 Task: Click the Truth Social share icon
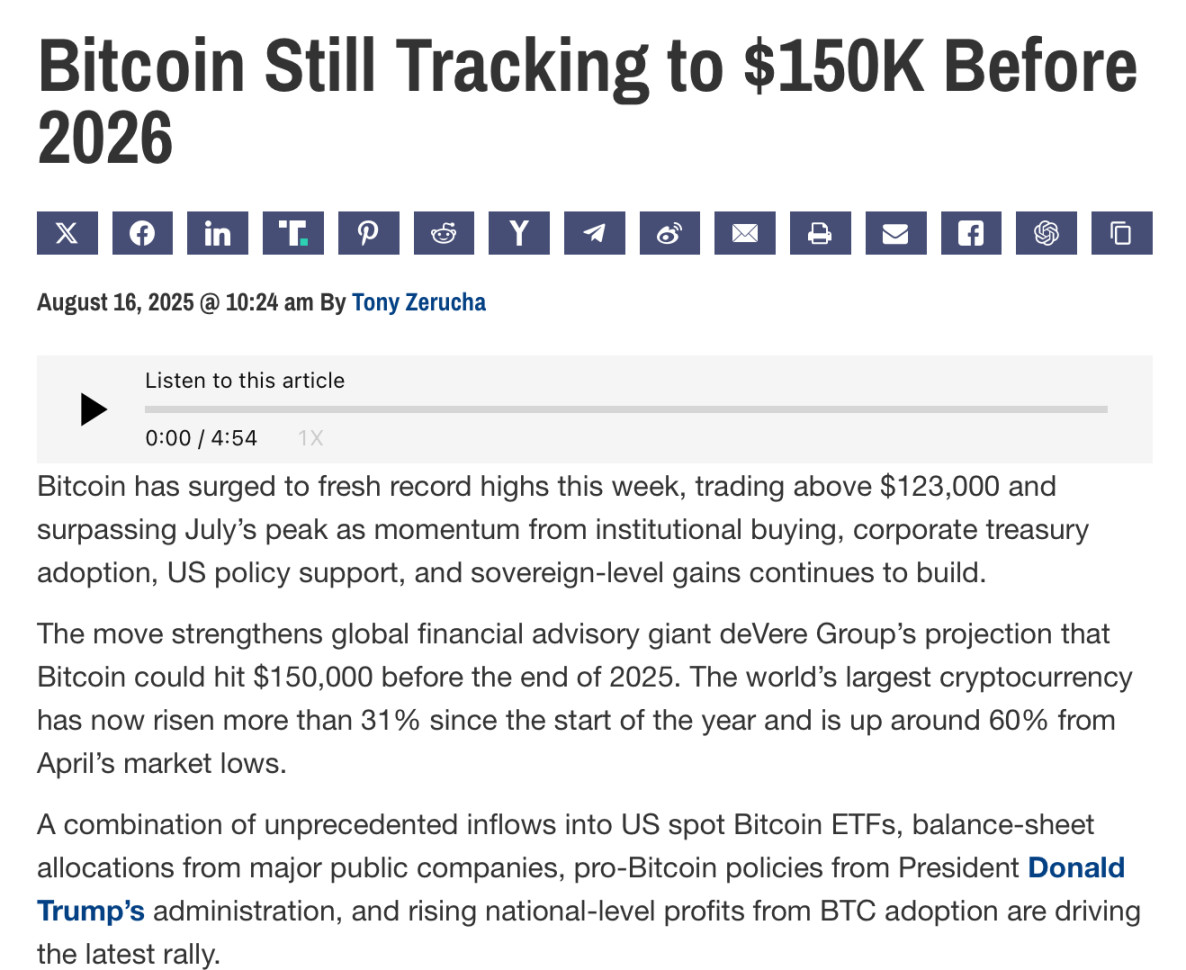point(293,233)
